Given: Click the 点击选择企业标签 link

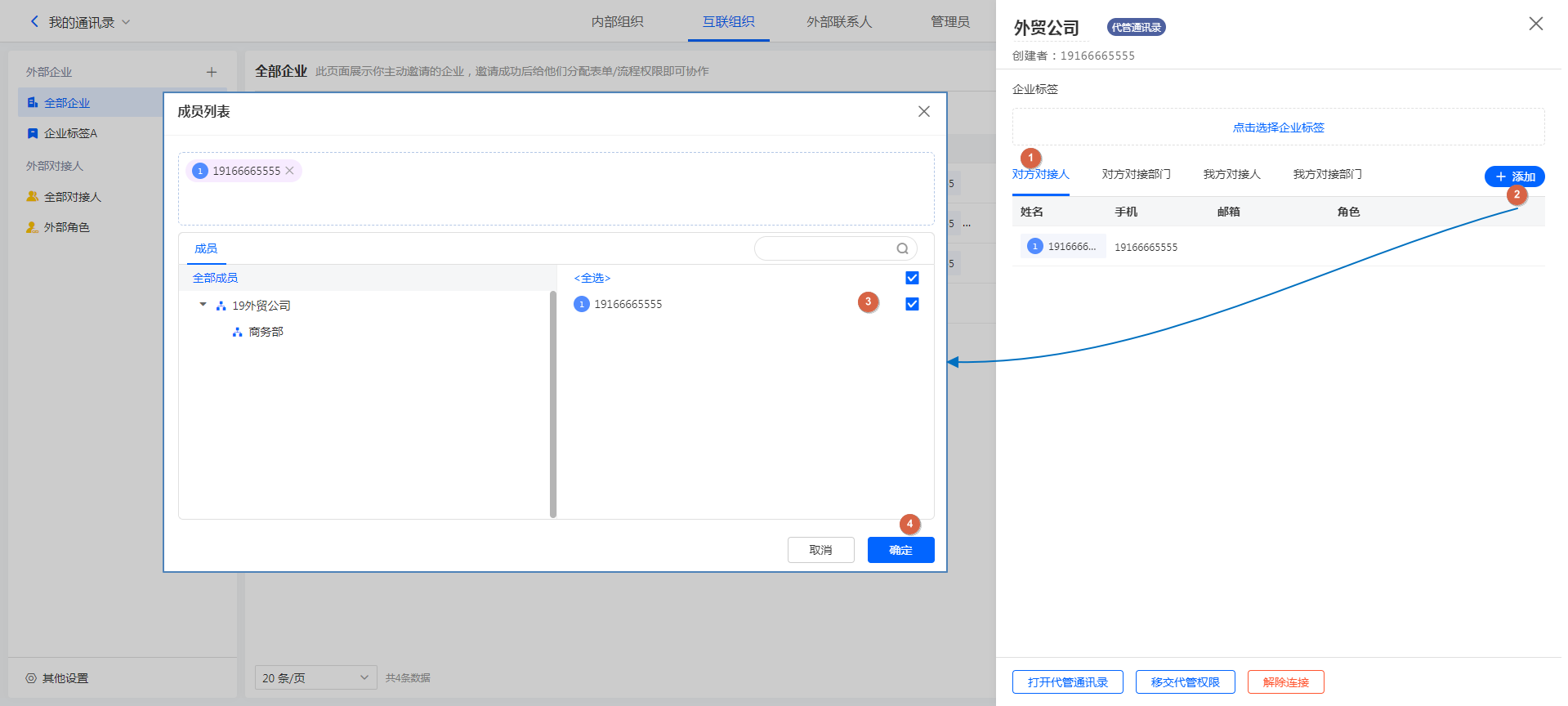Looking at the screenshot, I should pyautogui.click(x=1278, y=127).
